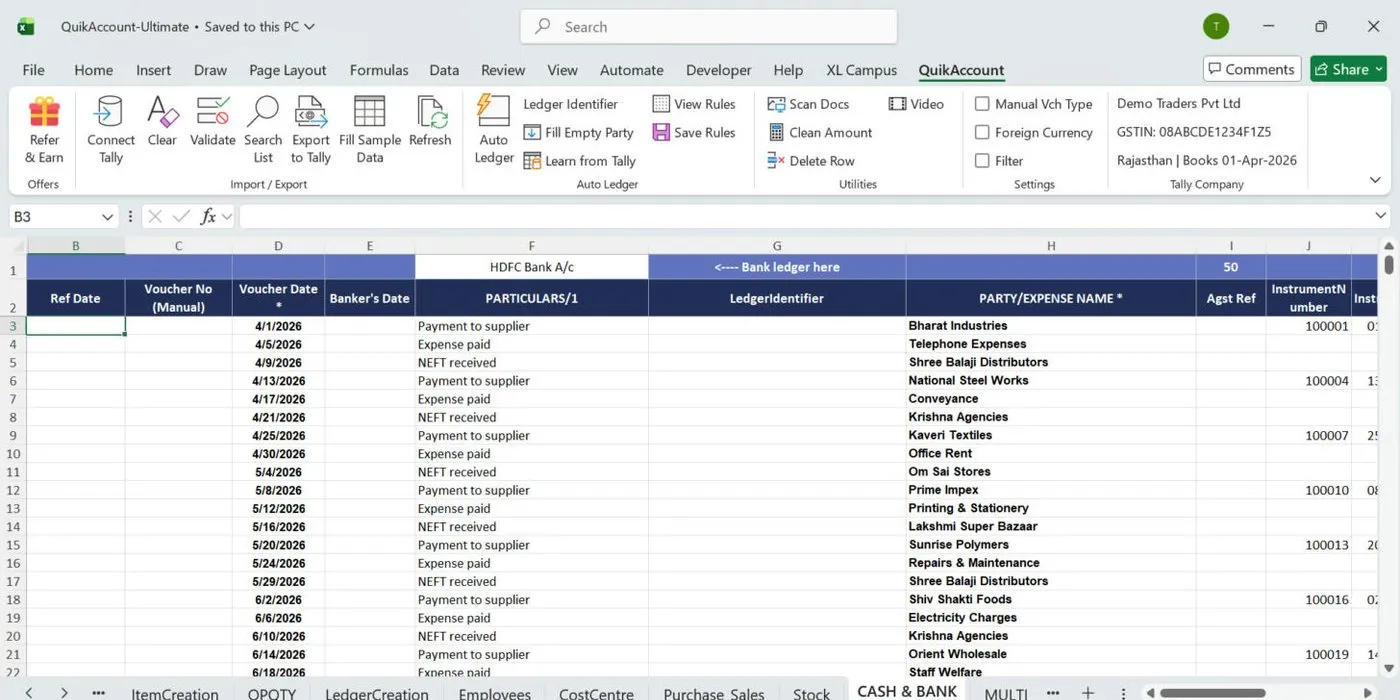Click Clean Amount
The height and width of the screenshot is (700, 1400).
click(x=820, y=132)
